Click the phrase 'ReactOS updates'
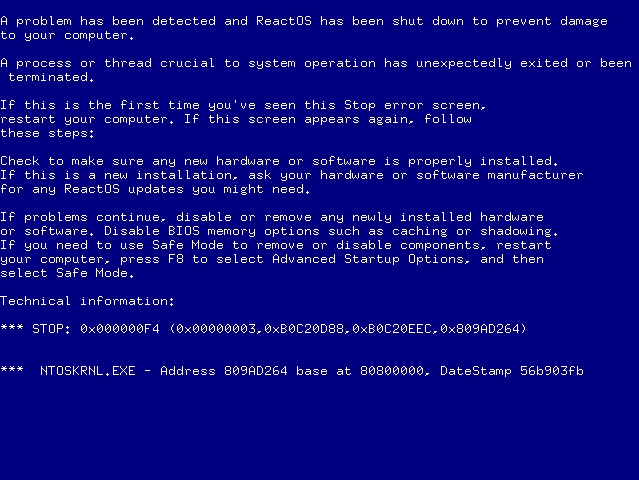This screenshot has height=480, width=639. click(124, 189)
